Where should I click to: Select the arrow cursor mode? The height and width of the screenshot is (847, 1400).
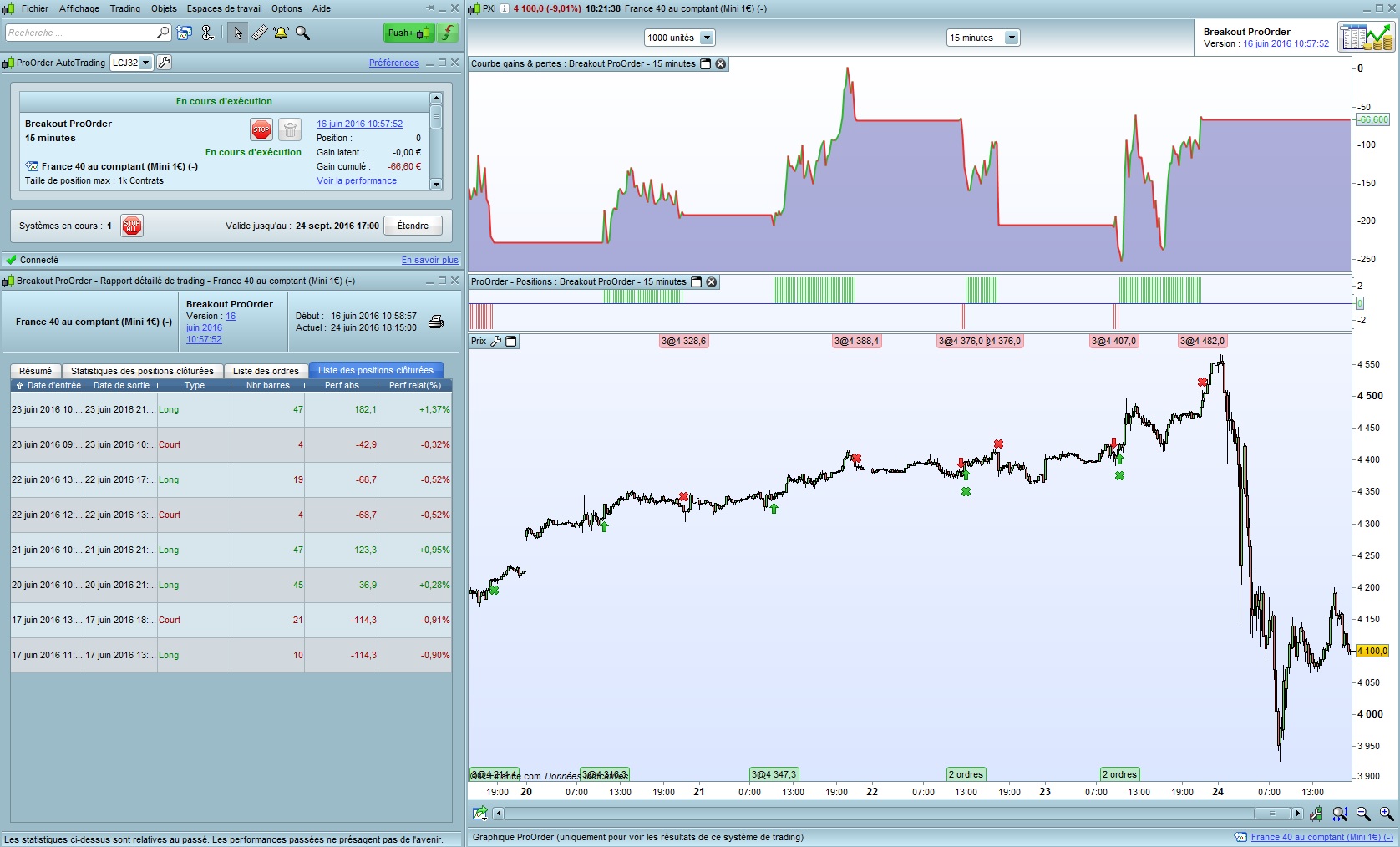point(238,33)
